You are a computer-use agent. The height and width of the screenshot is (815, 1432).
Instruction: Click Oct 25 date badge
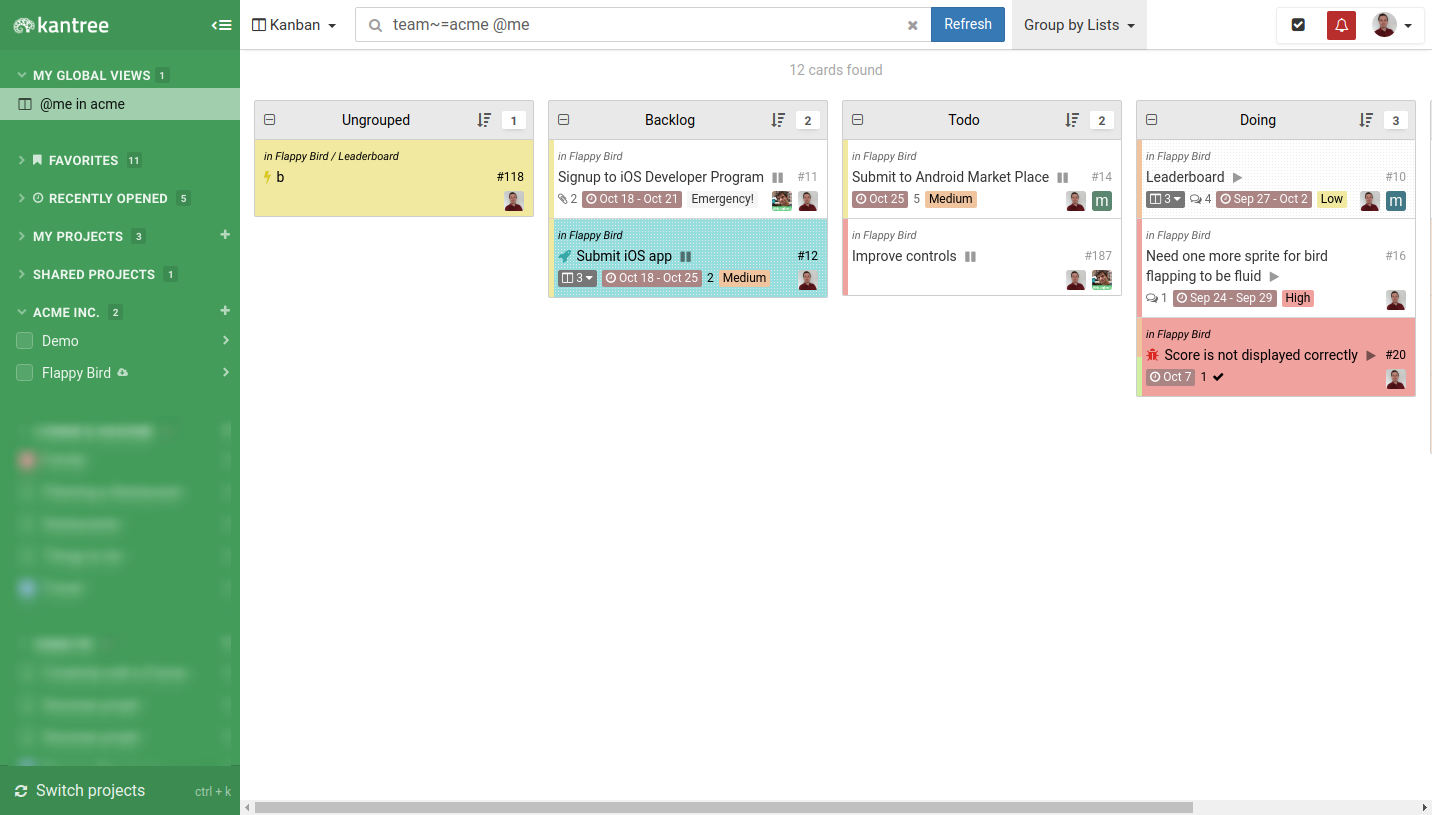tap(879, 199)
